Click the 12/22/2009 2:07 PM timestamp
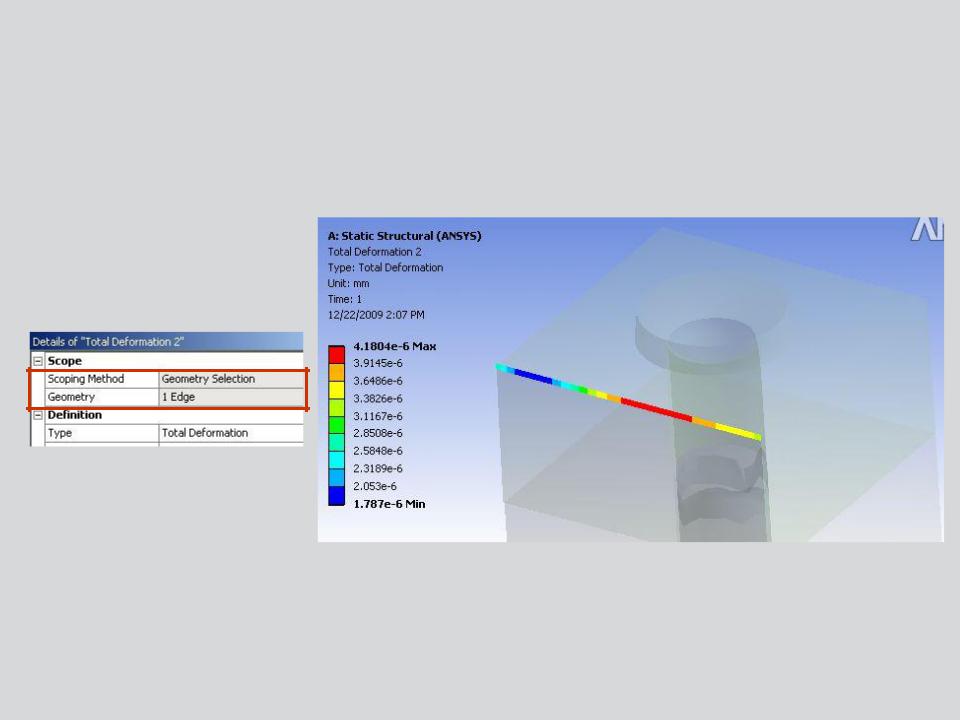Viewport: 960px width, 720px height. (x=376, y=315)
